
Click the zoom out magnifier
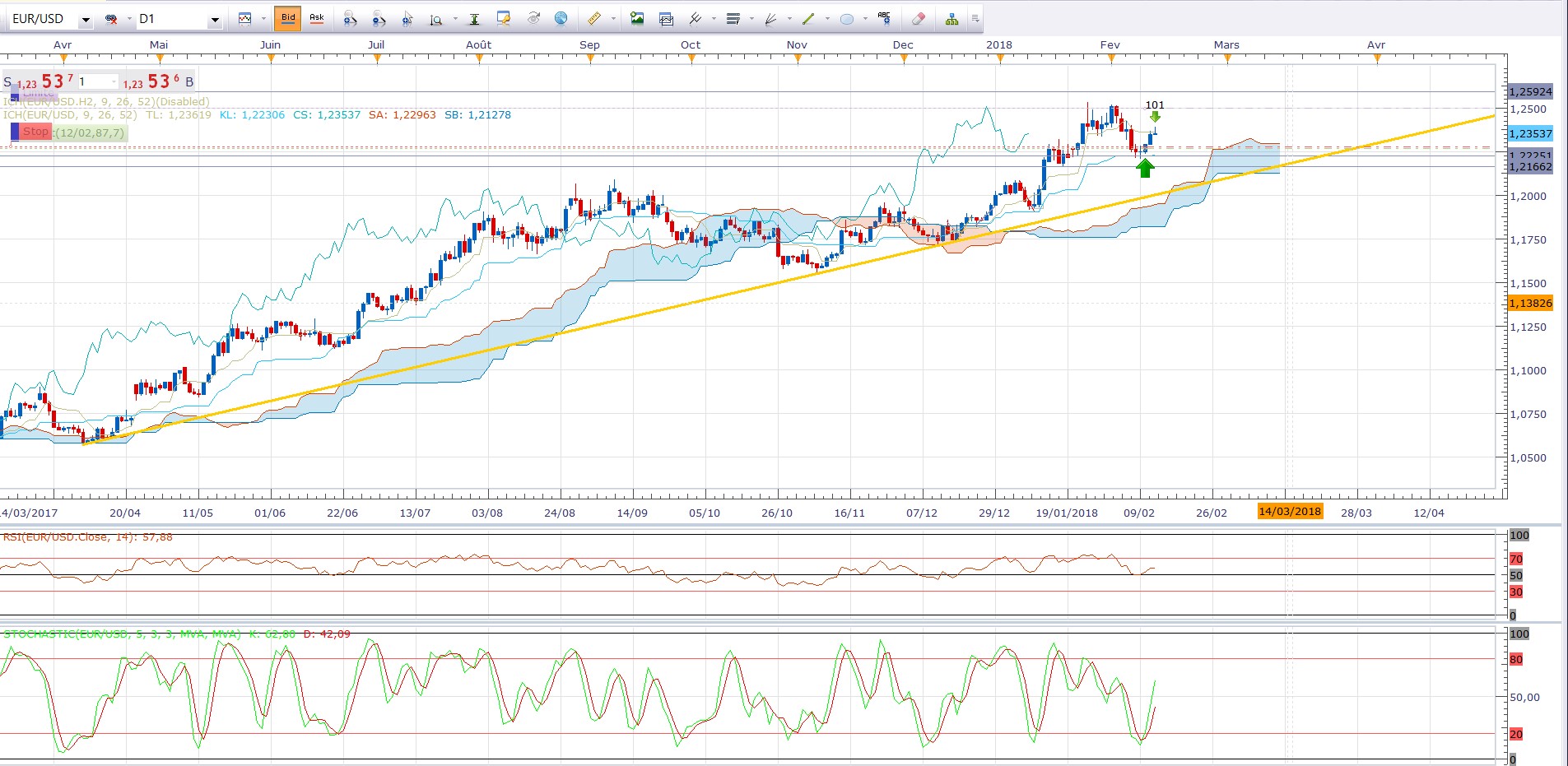(379, 19)
